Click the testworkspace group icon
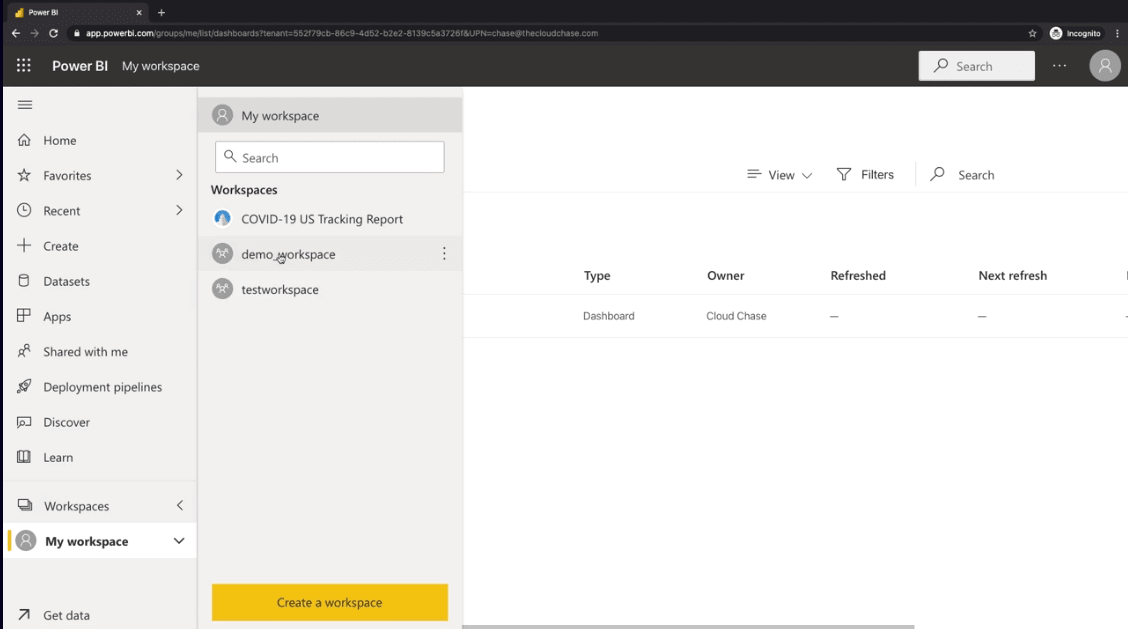Viewport: 1128px width, 629px height. point(222,289)
